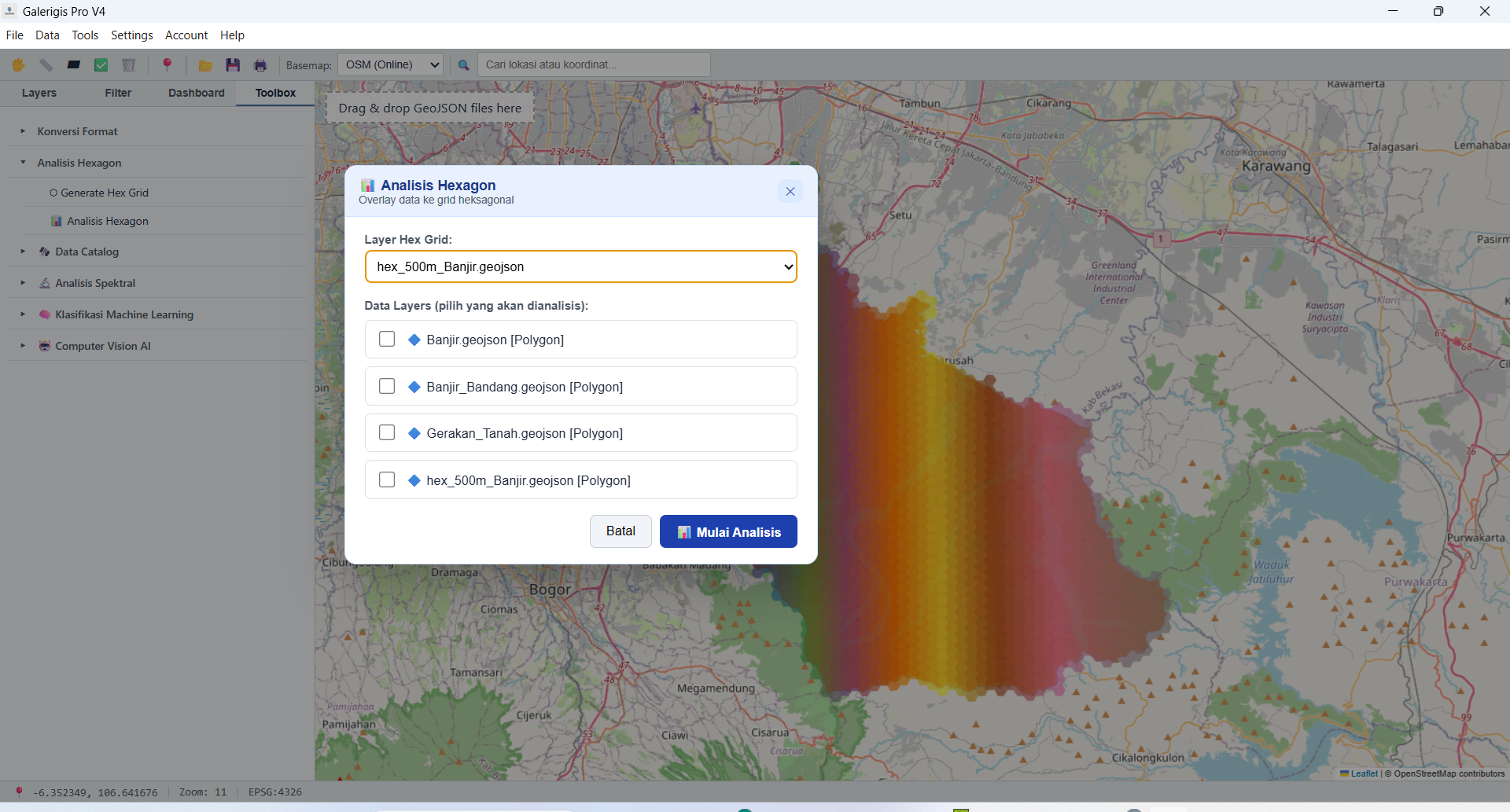Click the satellite icon of Data Catalog
This screenshot has width=1510, height=812.
[x=45, y=252]
